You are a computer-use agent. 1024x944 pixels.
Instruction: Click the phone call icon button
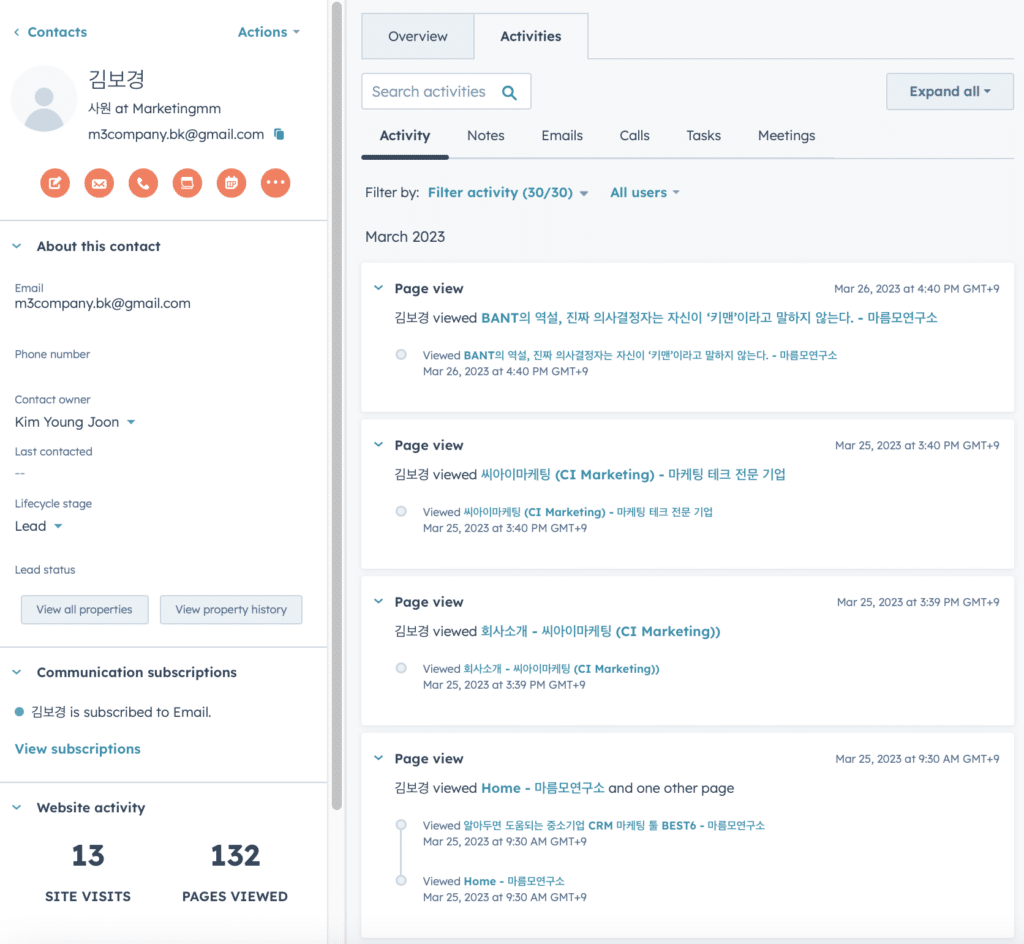143,183
